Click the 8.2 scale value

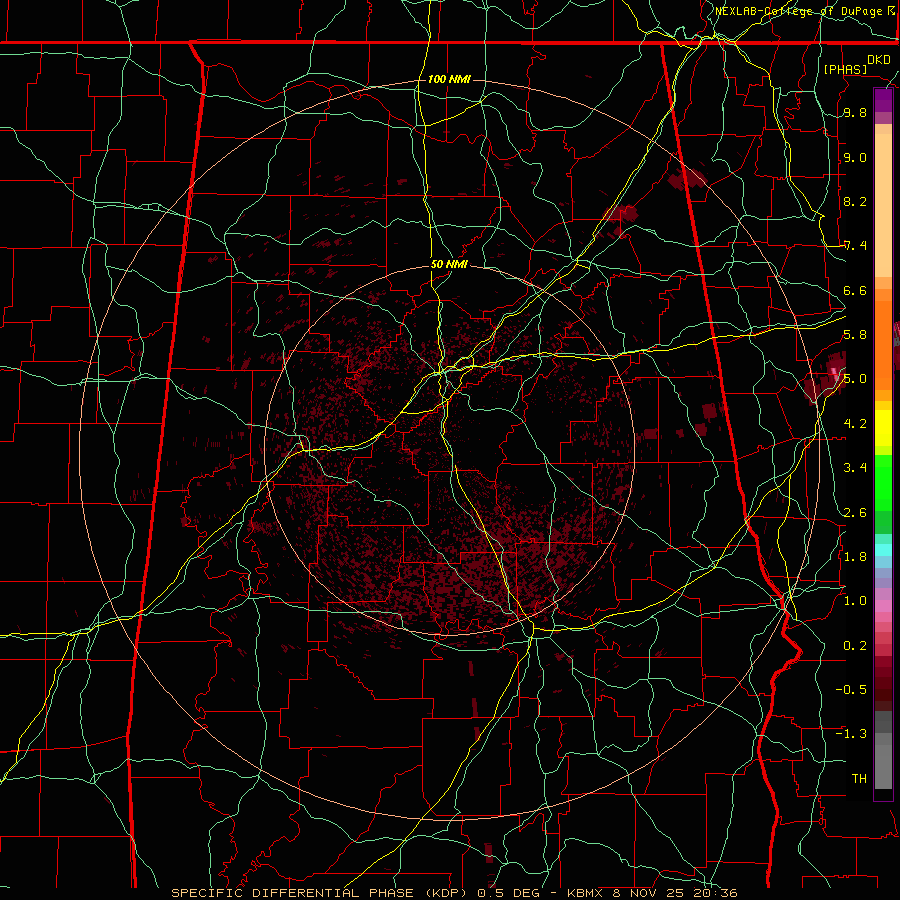pyautogui.click(x=855, y=201)
